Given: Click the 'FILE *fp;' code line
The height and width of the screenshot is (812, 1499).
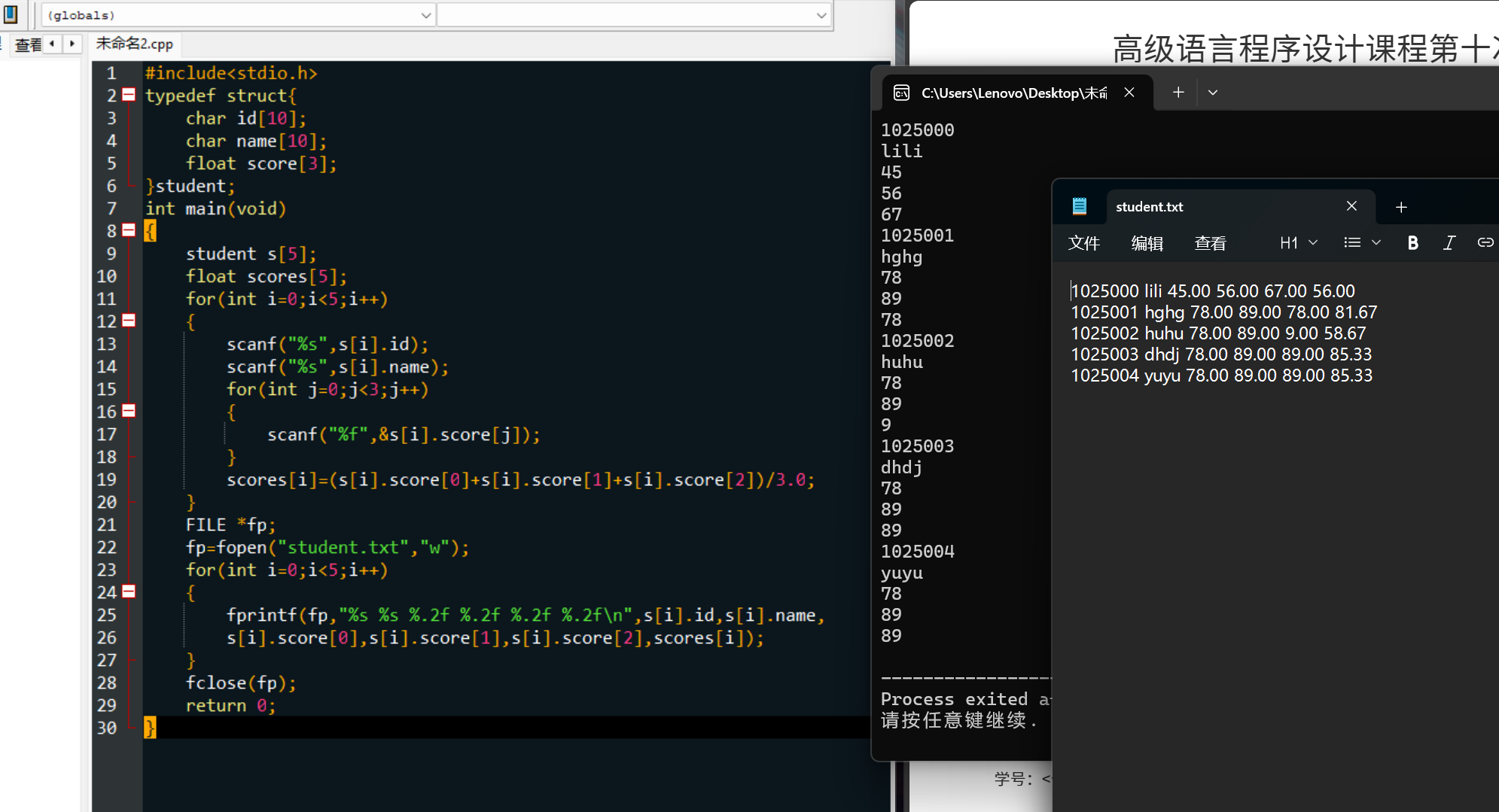Looking at the screenshot, I should pos(231,525).
